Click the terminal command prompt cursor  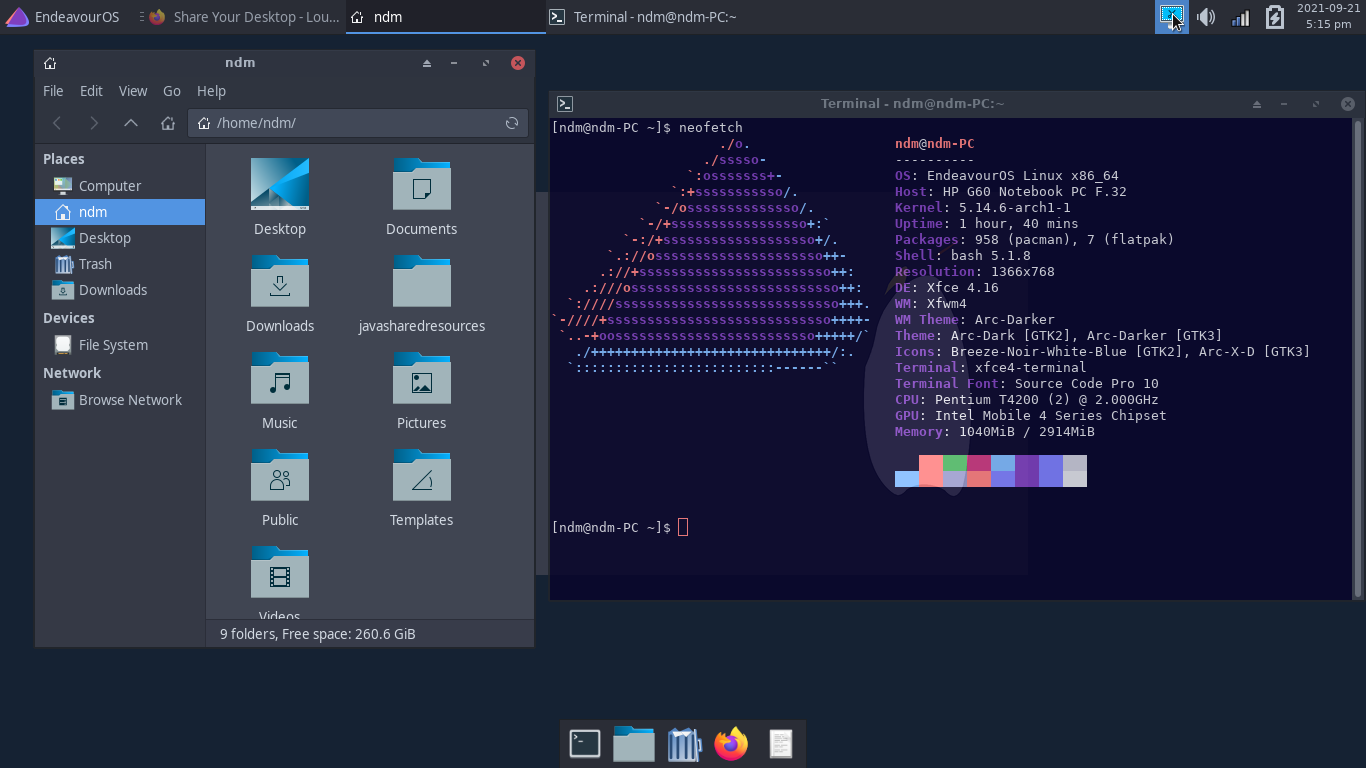[683, 527]
